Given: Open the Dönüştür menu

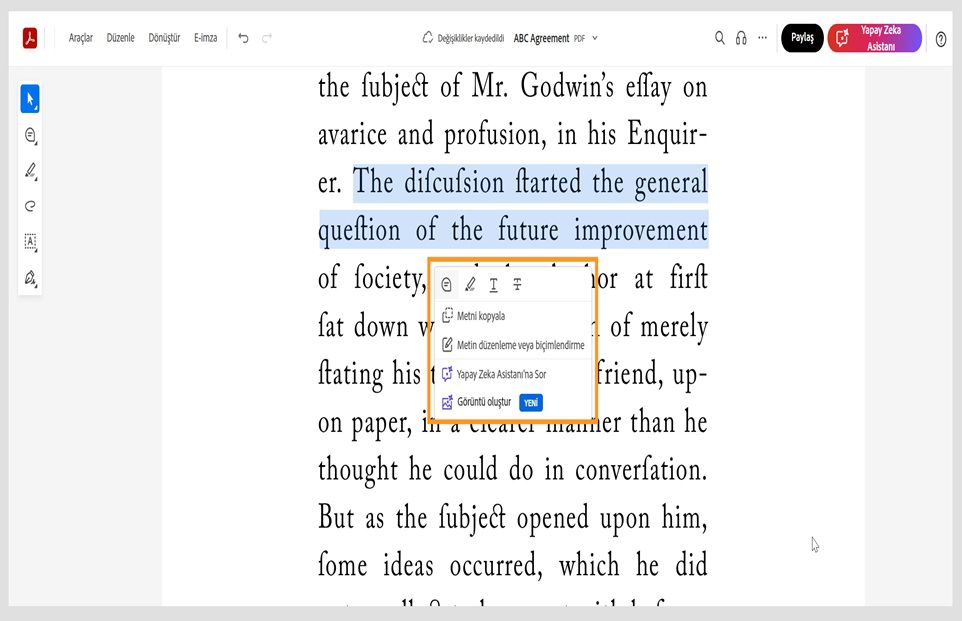Looking at the screenshot, I should click(x=164, y=38).
